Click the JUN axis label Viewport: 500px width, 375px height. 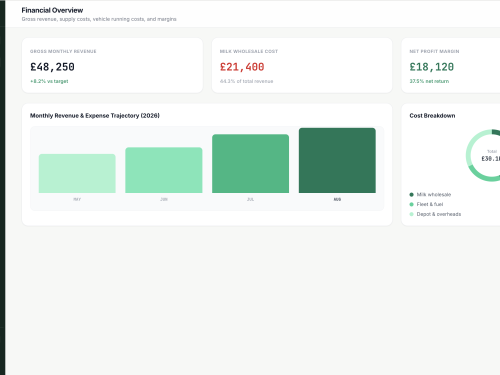tap(164, 199)
